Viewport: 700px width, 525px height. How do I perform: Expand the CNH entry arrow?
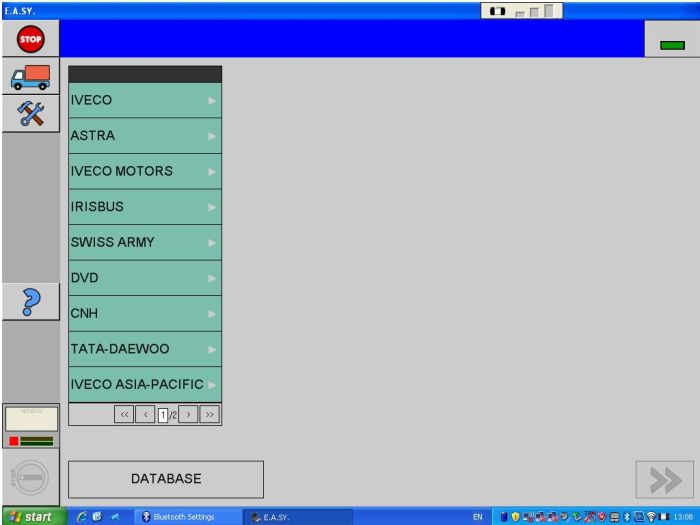(x=212, y=314)
